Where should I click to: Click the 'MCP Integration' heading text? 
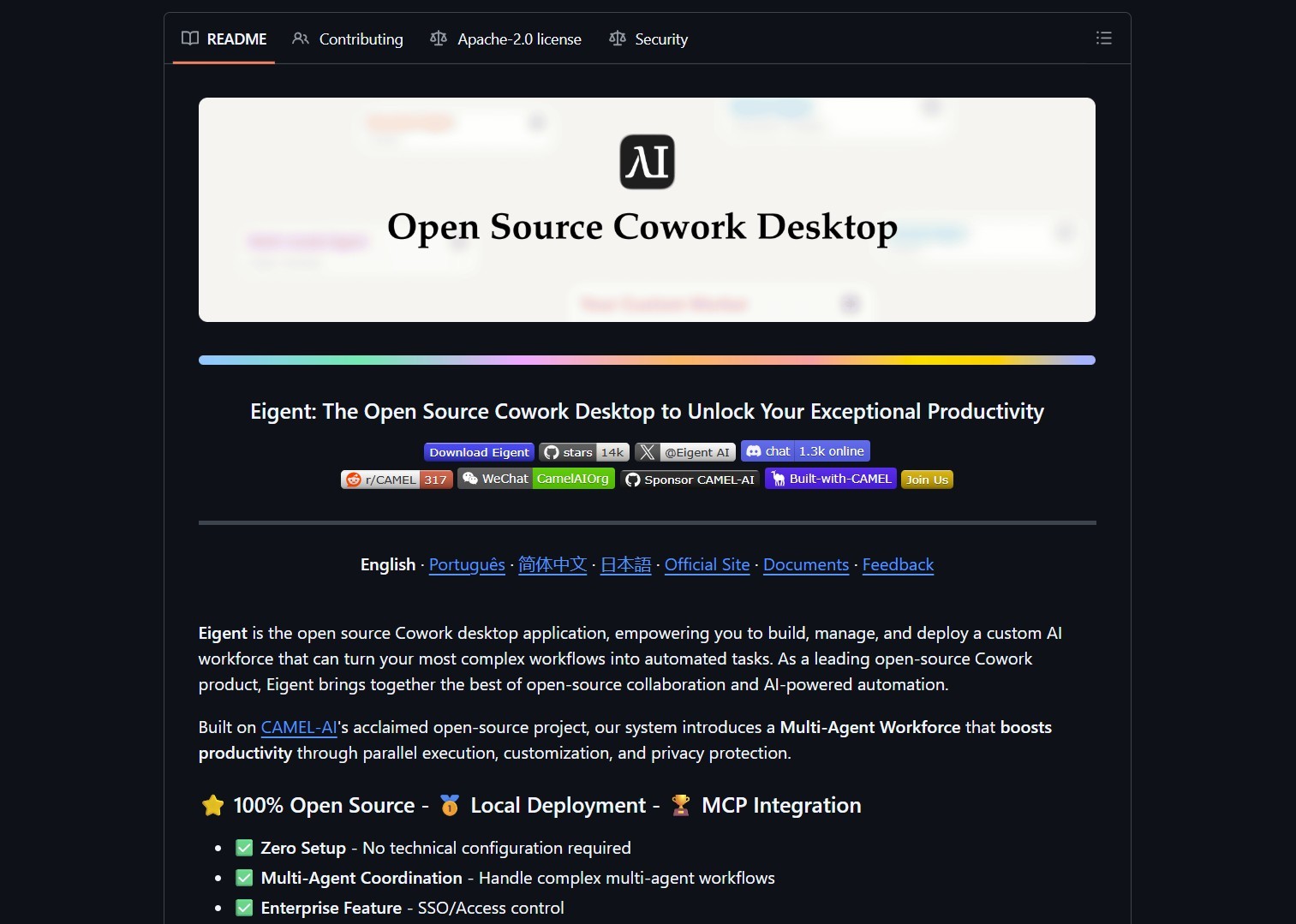781,806
